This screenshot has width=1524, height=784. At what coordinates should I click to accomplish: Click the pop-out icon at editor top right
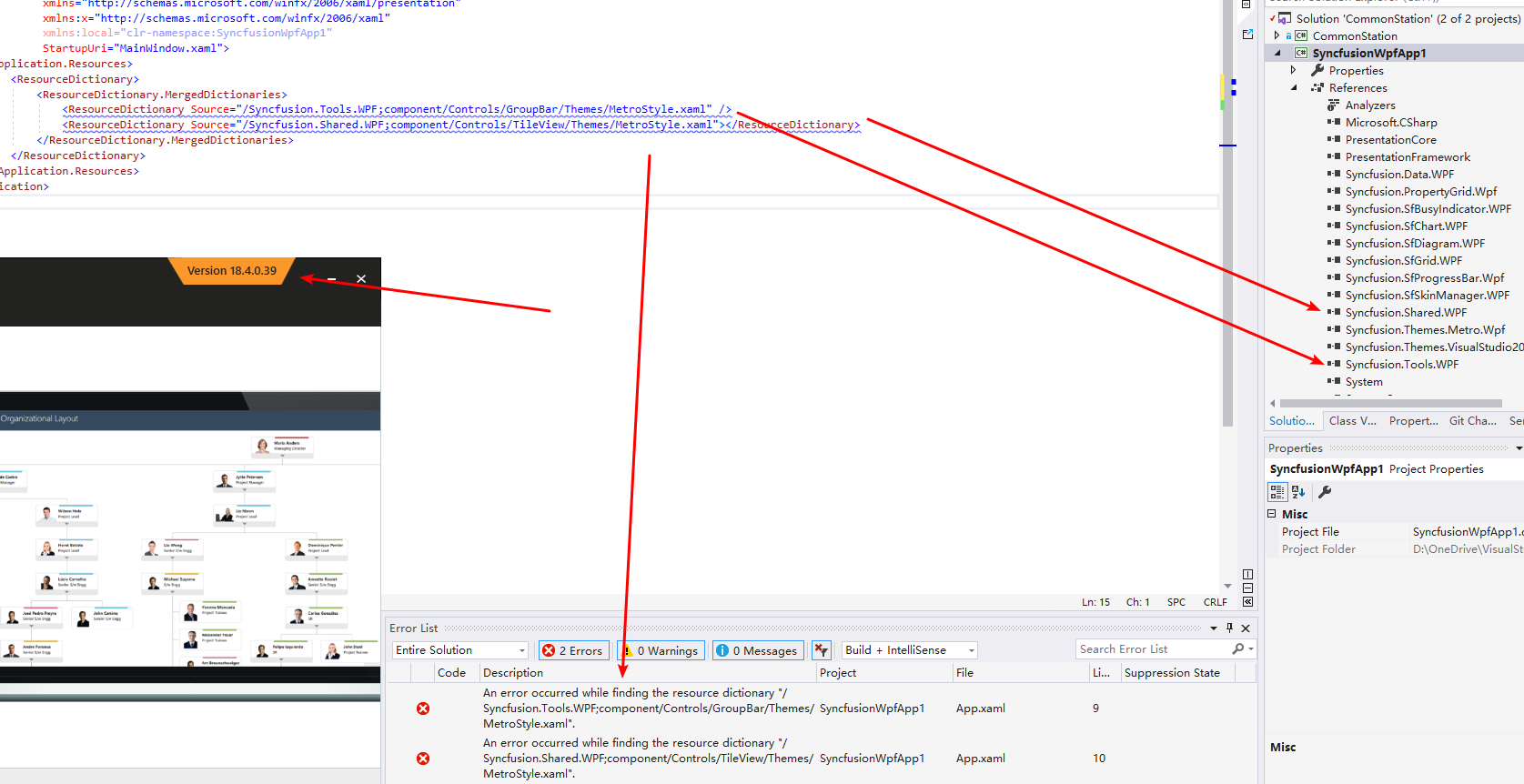tap(1247, 34)
